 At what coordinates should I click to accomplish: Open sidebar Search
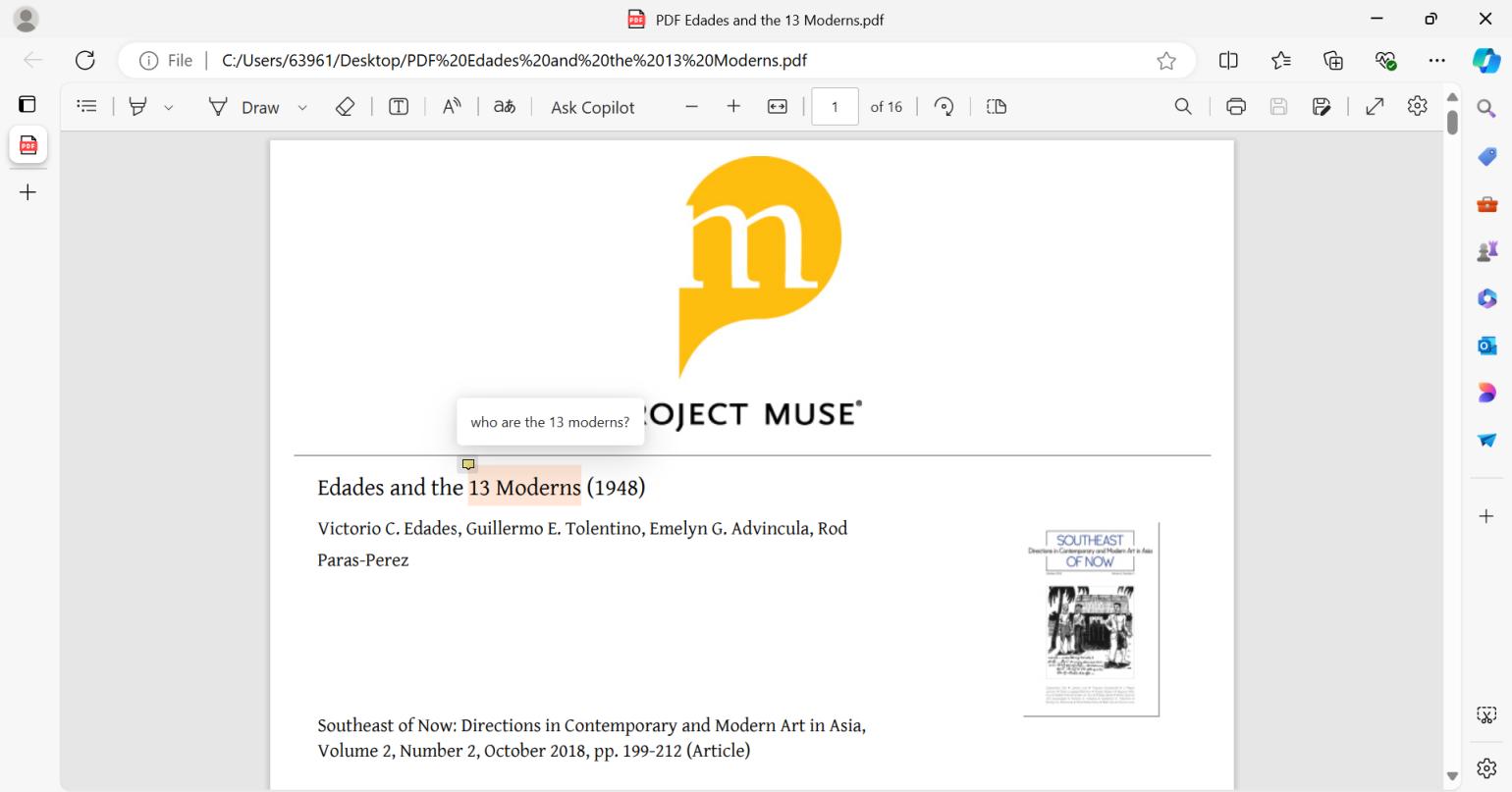click(x=1486, y=108)
